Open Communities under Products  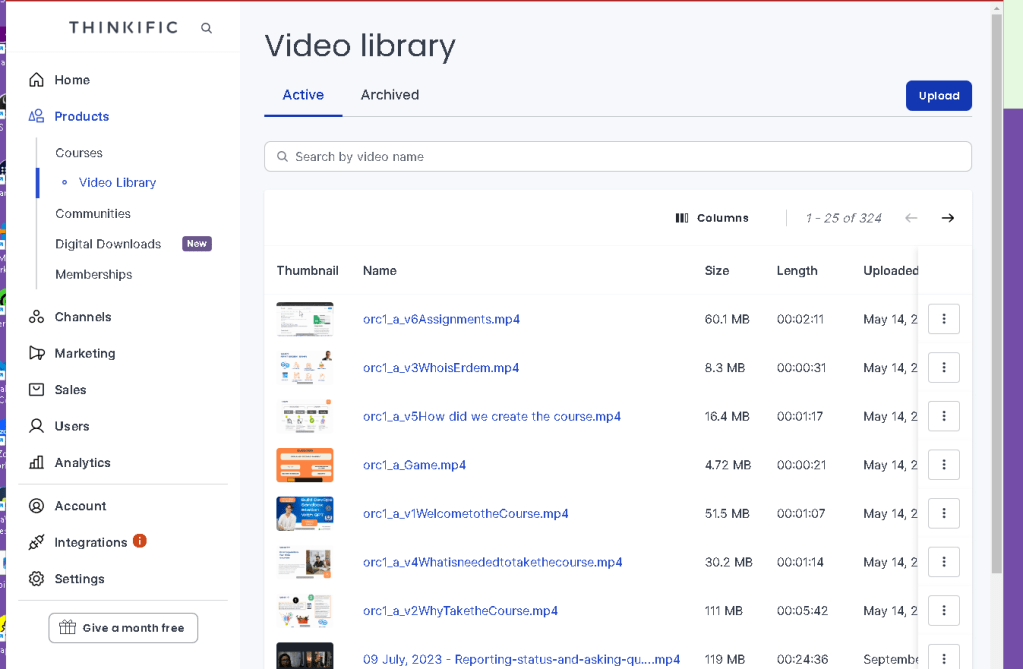click(x=93, y=213)
